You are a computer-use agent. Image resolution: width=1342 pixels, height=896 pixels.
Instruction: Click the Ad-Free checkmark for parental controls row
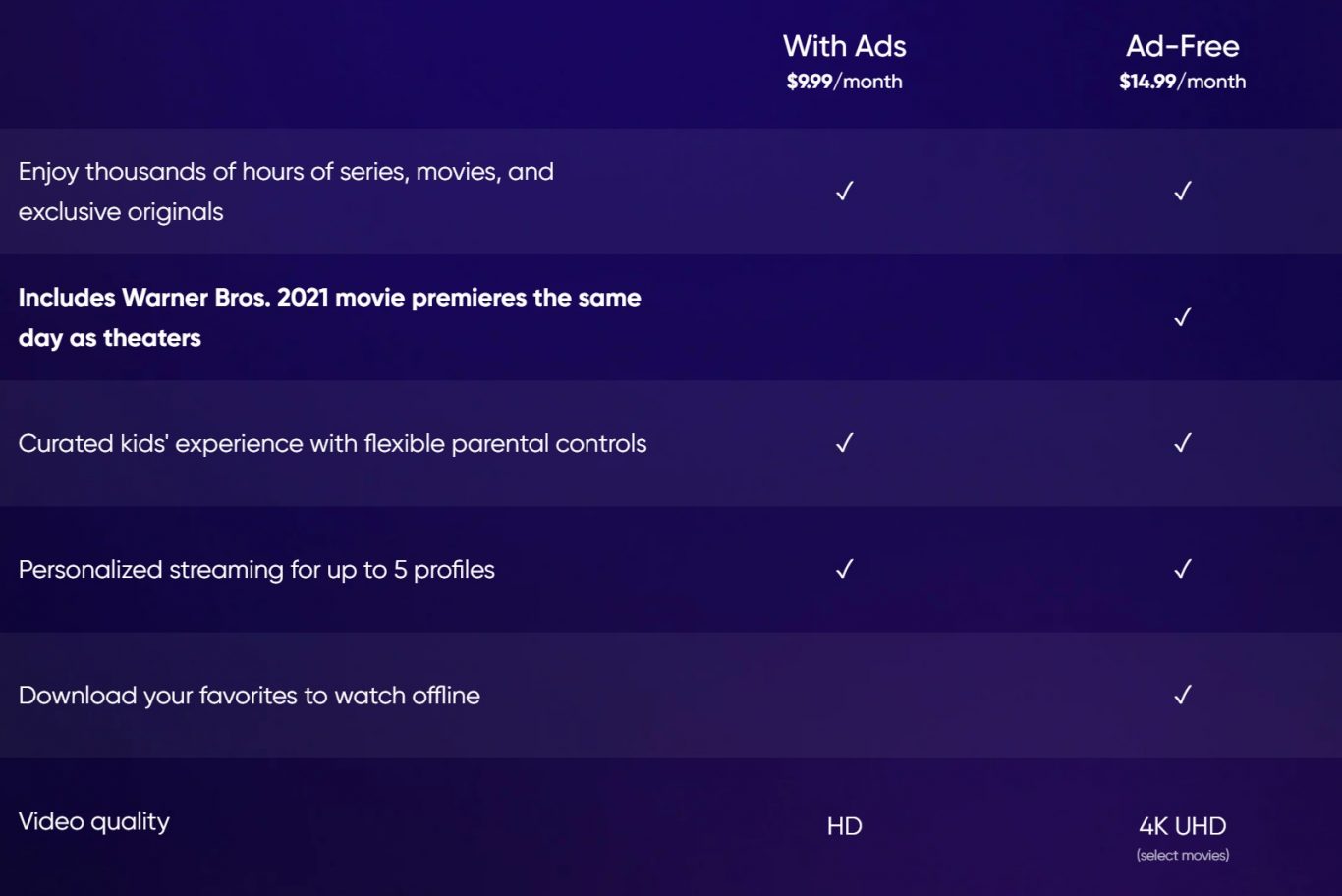(x=1183, y=443)
